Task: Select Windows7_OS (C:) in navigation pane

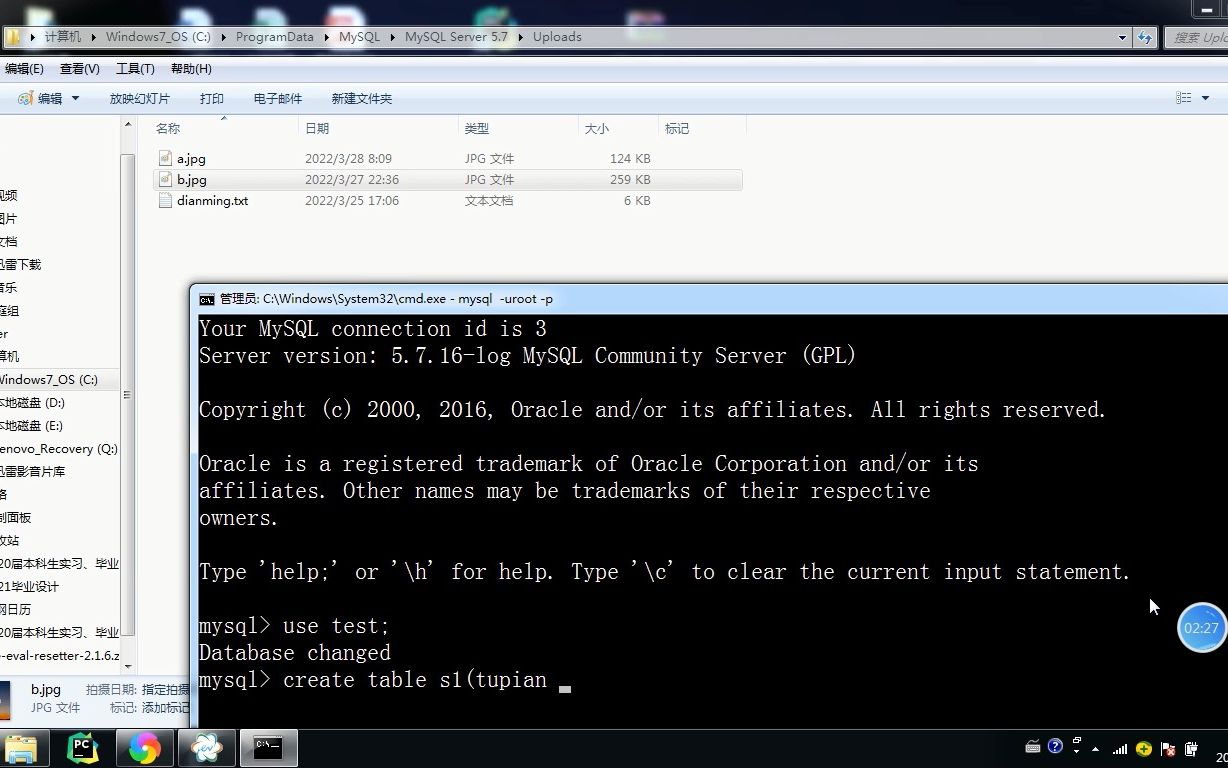Action: tap(48, 379)
